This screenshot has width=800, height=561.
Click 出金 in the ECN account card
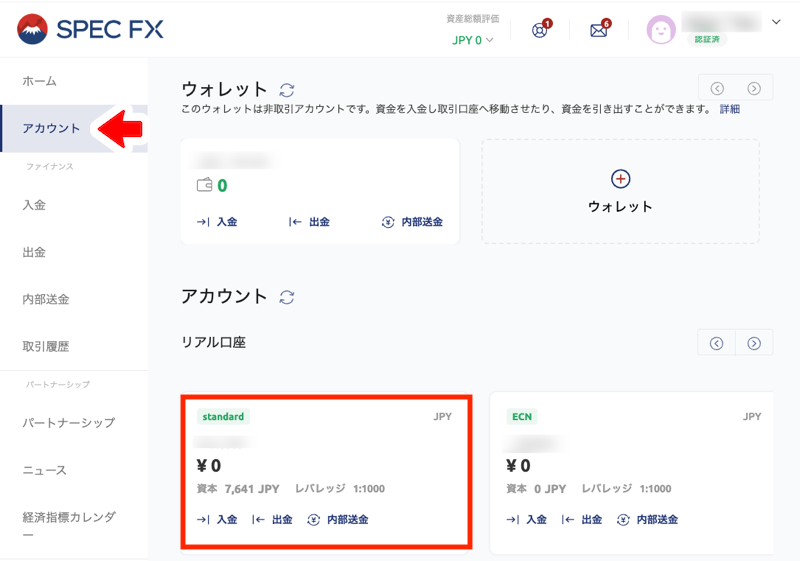[x=582, y=519]
